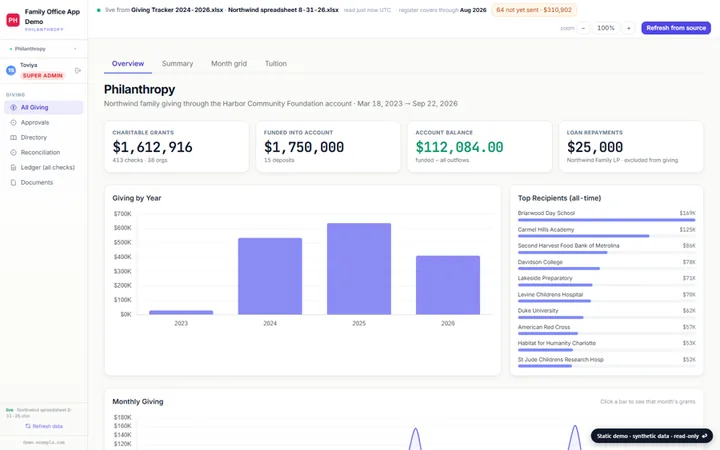This screenshot has width=720, height=450.
Task: Click the Davidson College progress bar
Action: click(606, 269)
